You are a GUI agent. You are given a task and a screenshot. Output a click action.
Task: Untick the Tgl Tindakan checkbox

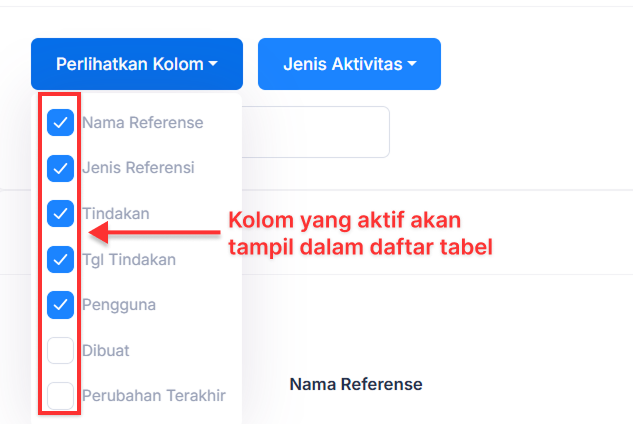tap(61, 260)
